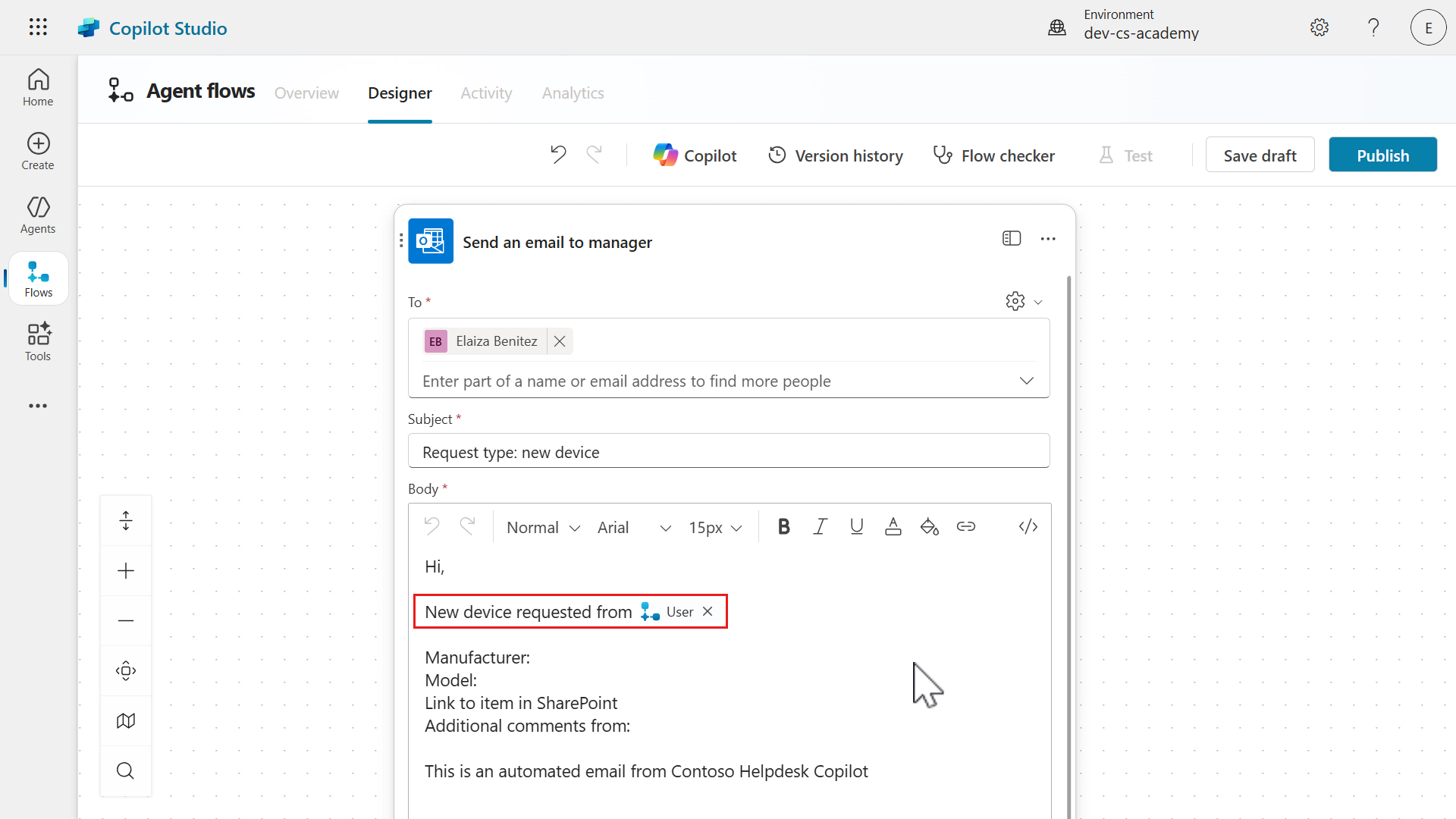Open the Agents section from the sidebar
Image resolution: width=1456 pixels, height=819 pixels.
[x=37, y=215]
